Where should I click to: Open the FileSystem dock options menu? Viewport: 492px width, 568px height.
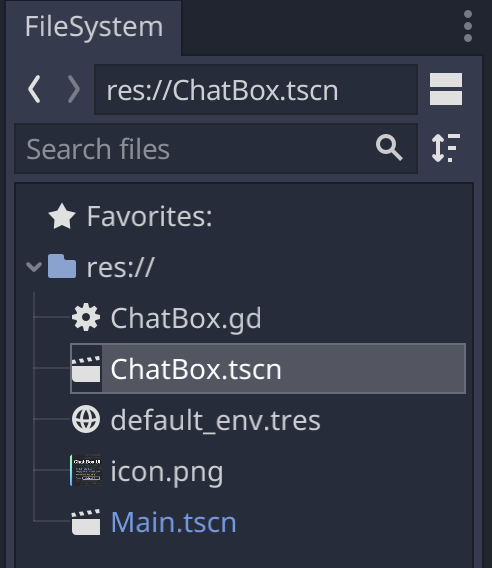pyautogui.click(x=468, y=26)
